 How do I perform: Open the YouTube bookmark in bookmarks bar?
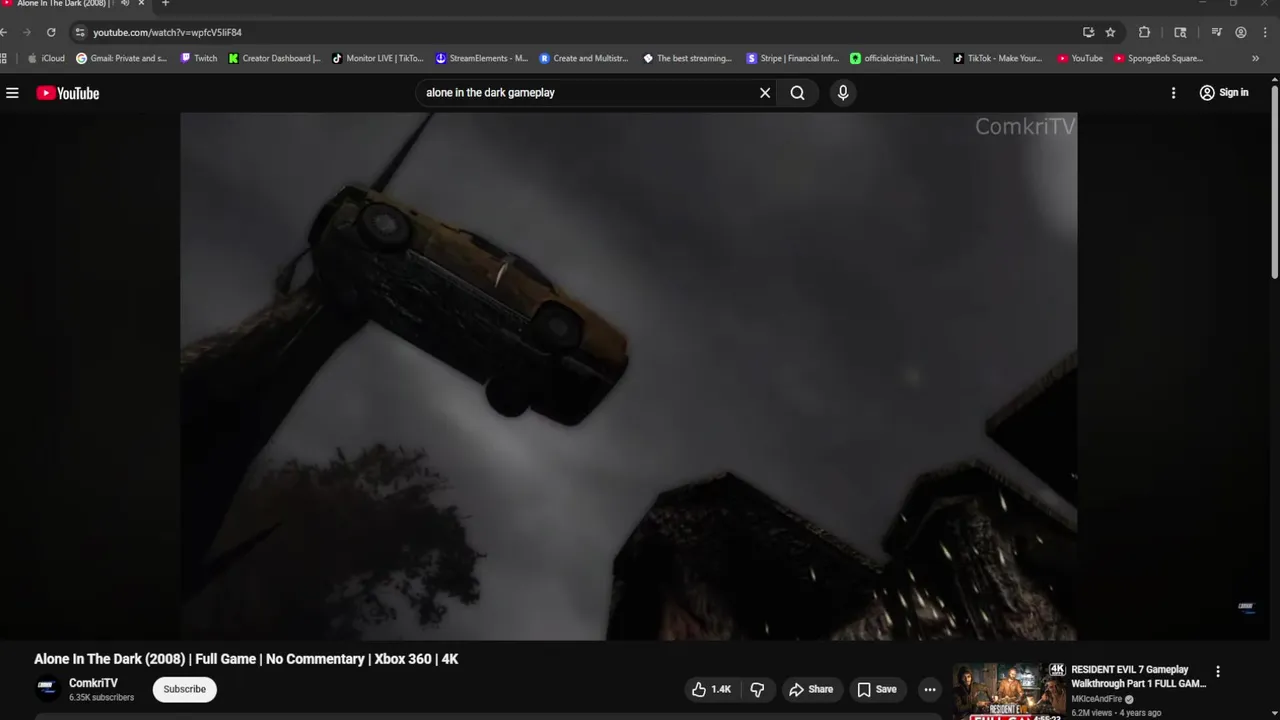[1080, 58]
